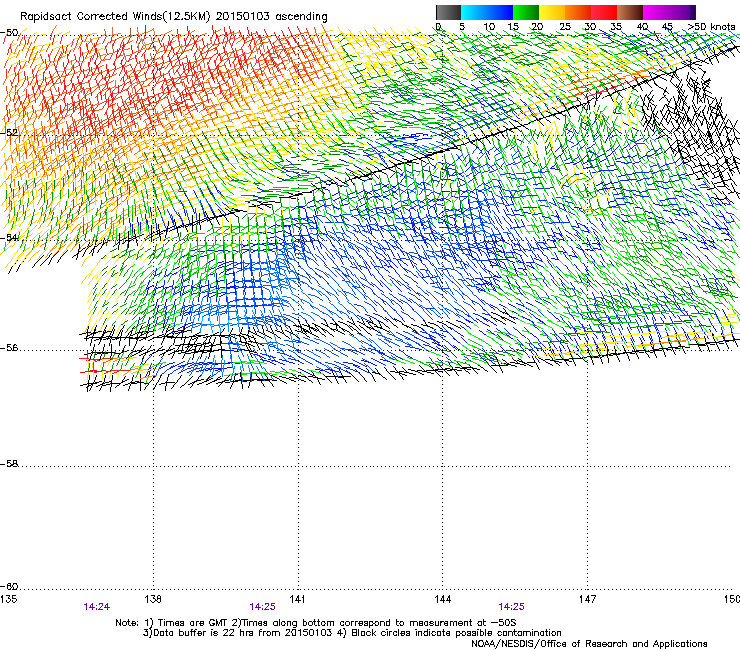Click the dark purple 45-50 knots swatch
The height and width of the screenshot is (650, 740).
point(682,12)
